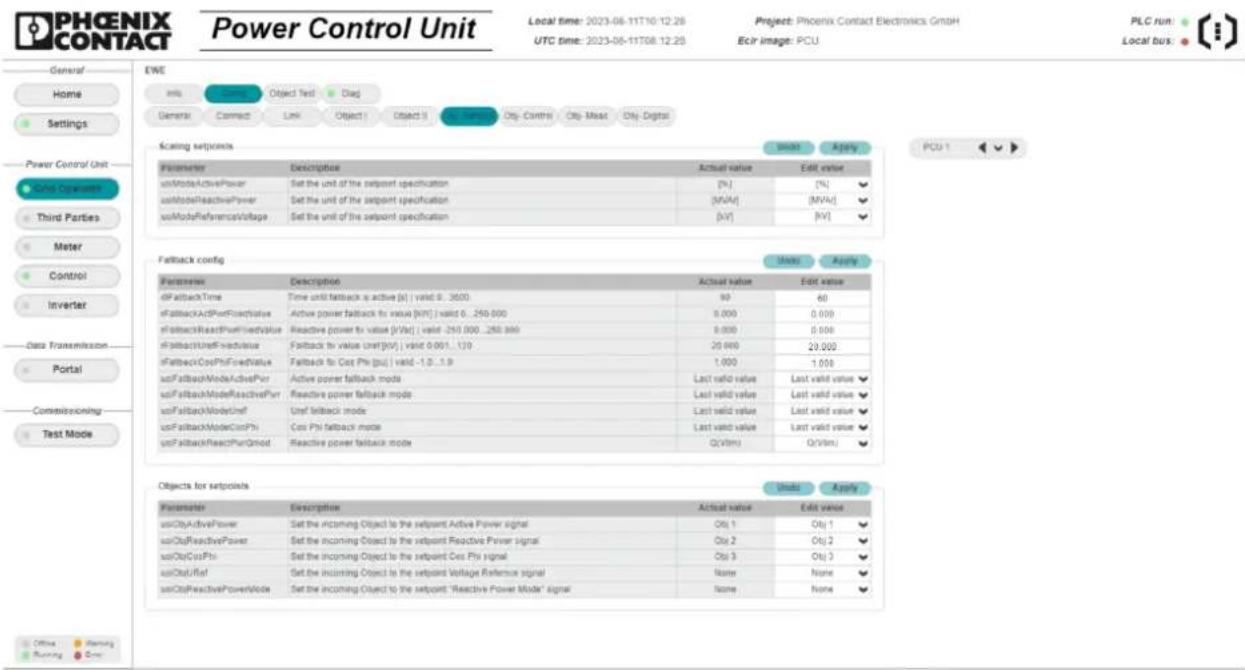Image resolution: width=1245 pixels, height=670 pixels.
Task: Open the Link sub-tab
Action: pos(292,116)
